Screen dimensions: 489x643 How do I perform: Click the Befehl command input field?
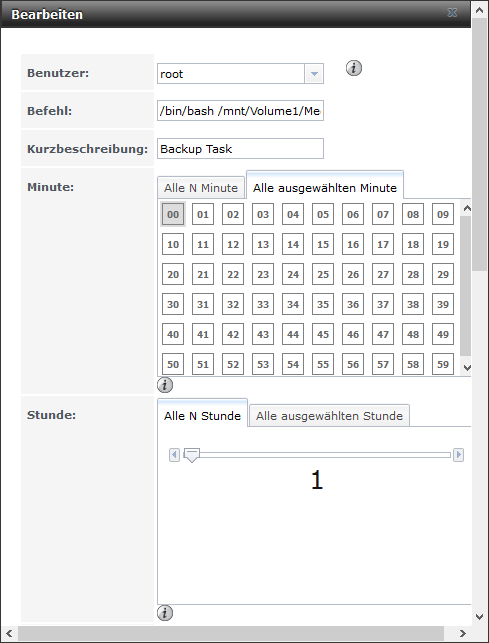[240, 111]
